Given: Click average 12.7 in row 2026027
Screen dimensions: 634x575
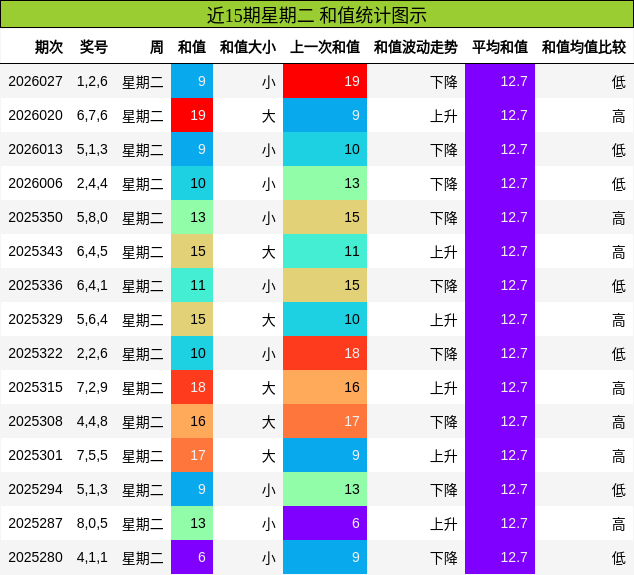Looking at the screenshot, I should 500,81.
